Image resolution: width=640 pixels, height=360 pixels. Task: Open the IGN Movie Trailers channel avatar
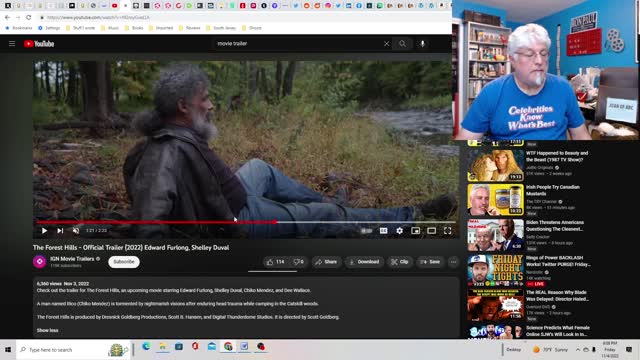40,262
